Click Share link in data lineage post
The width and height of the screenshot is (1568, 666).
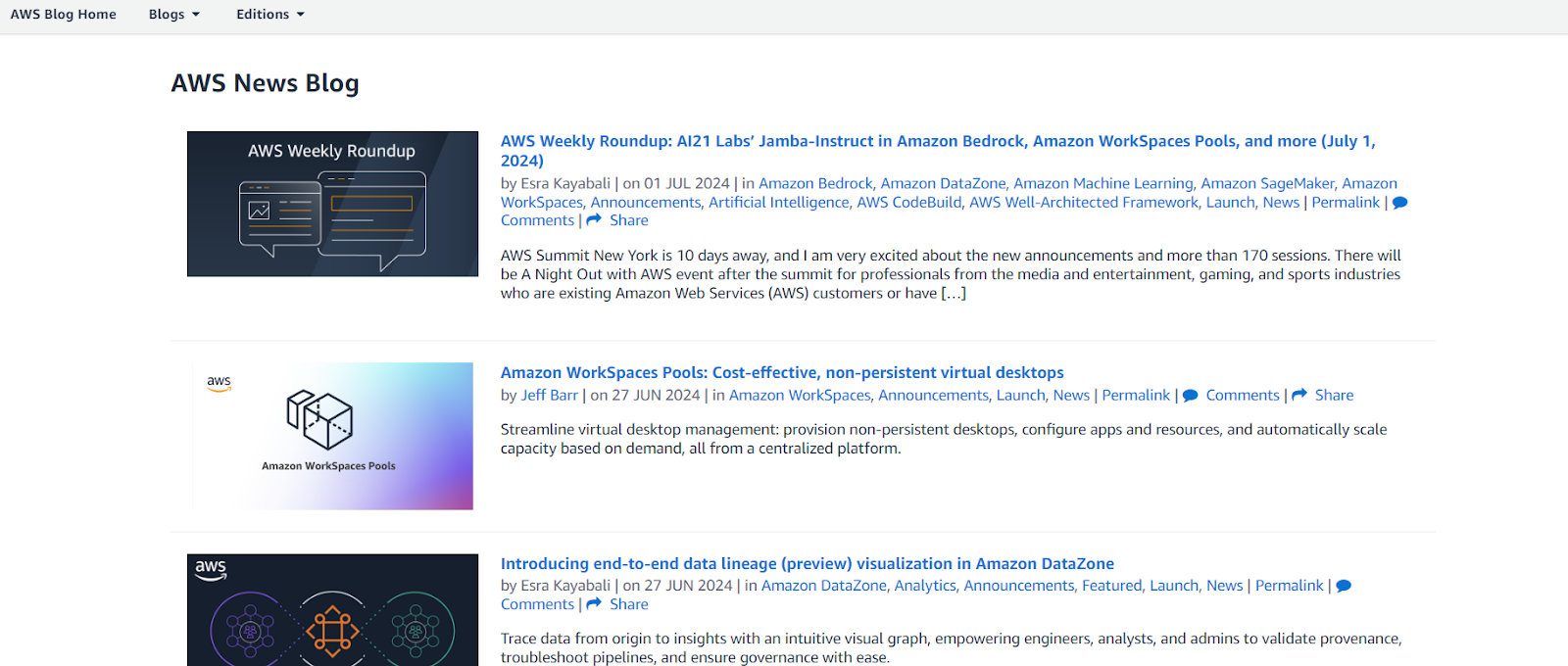(x=629, y=604)
